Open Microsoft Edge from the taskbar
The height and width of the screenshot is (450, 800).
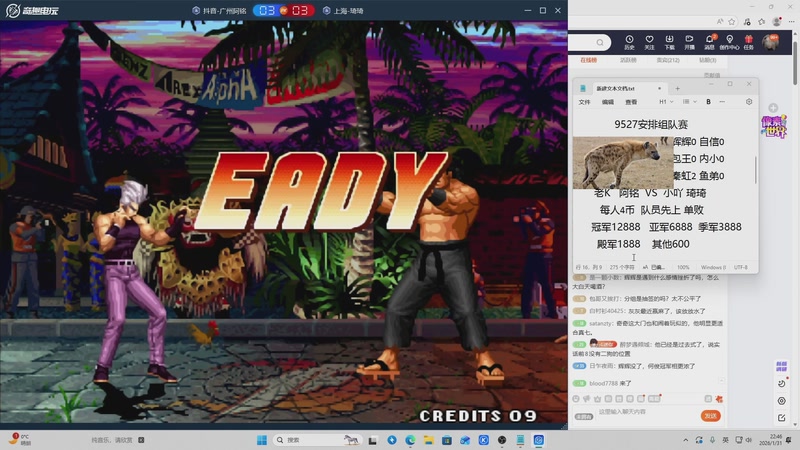click(410, 440)
